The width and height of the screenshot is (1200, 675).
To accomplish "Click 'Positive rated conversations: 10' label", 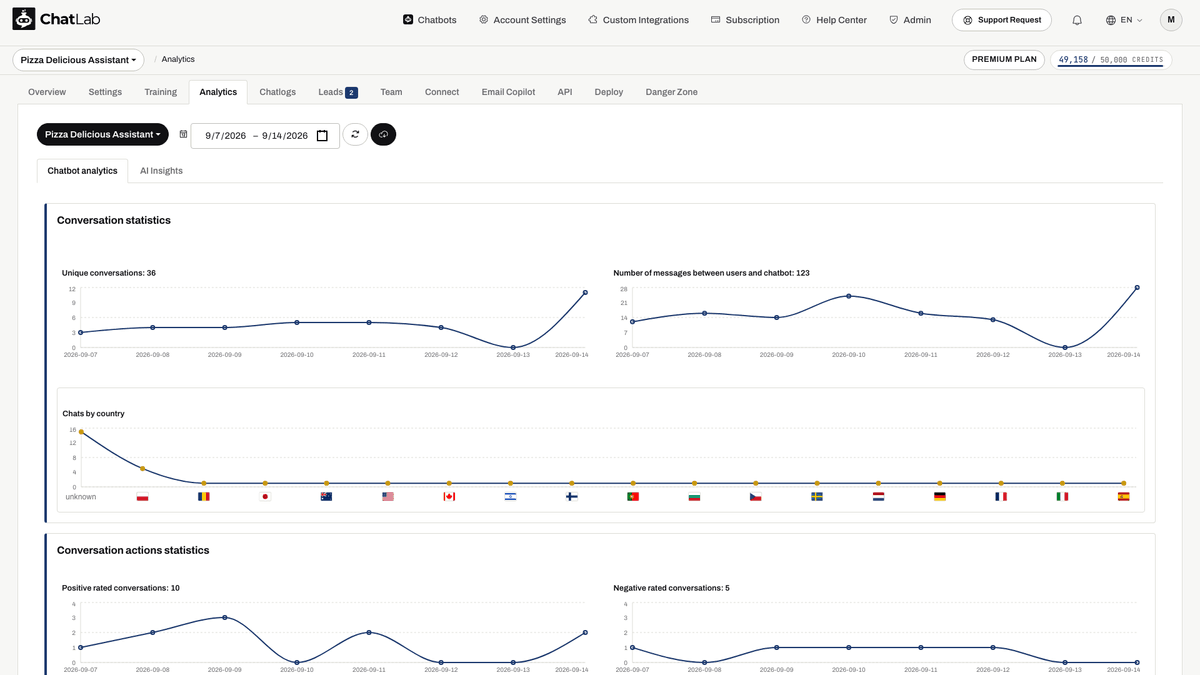I will 121,588.
